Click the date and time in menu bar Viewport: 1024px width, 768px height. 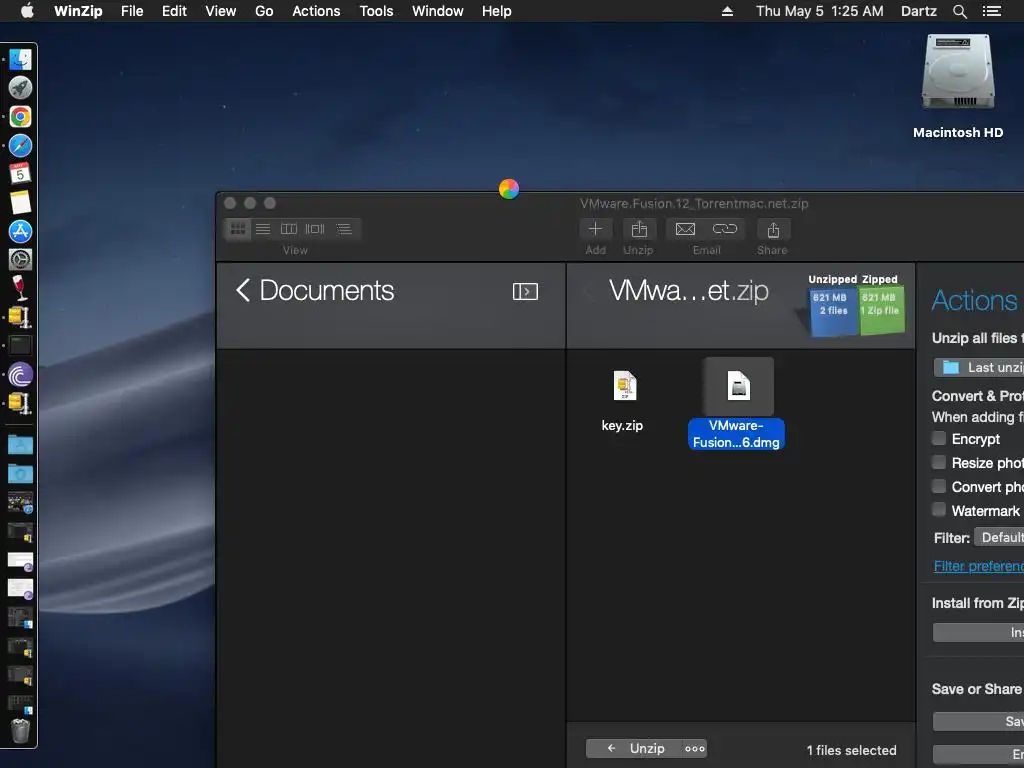[820, 11]
